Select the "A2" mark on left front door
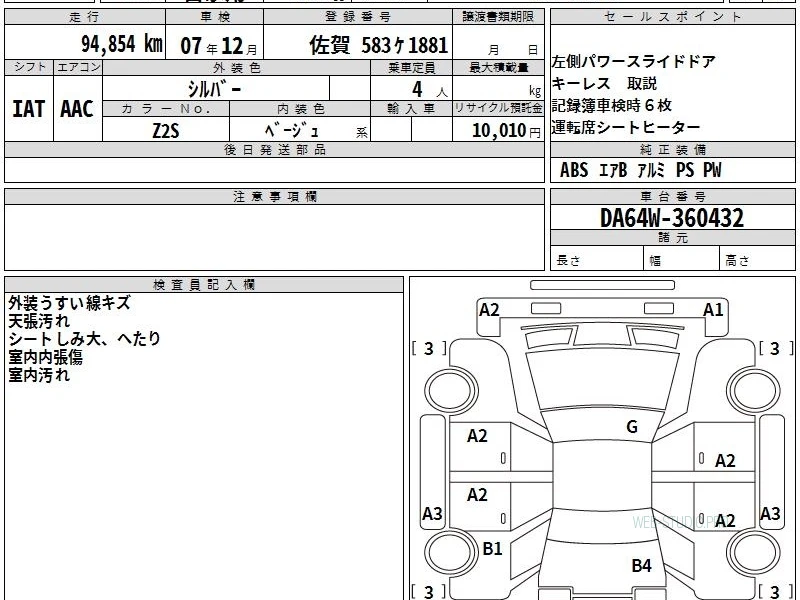800x600 pixels. 477,436
